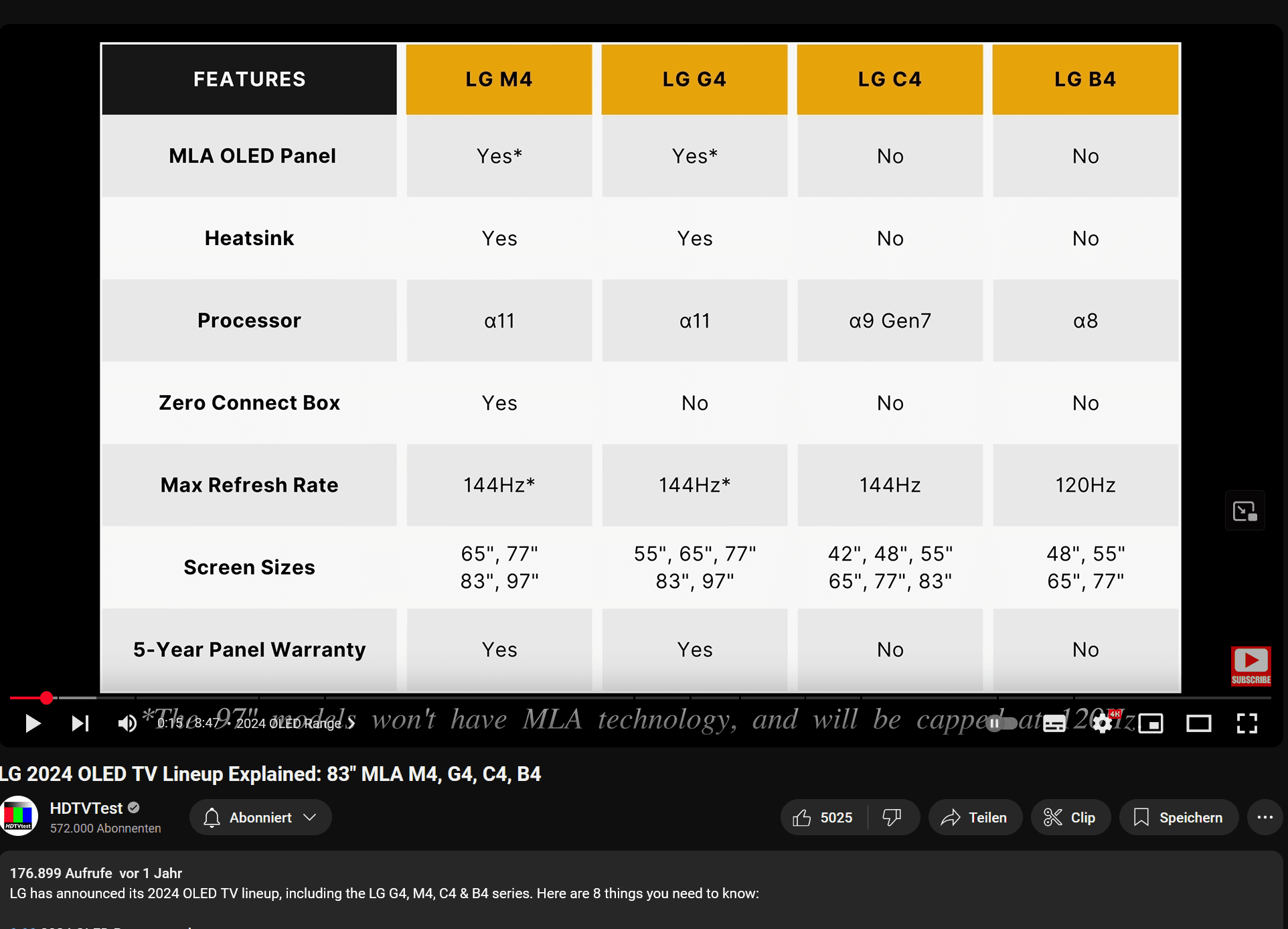Image resolution: width=1288 pixels, height=929 pixels.
Task: Enter fullscreen mode
Action: tap(1246, 723)
